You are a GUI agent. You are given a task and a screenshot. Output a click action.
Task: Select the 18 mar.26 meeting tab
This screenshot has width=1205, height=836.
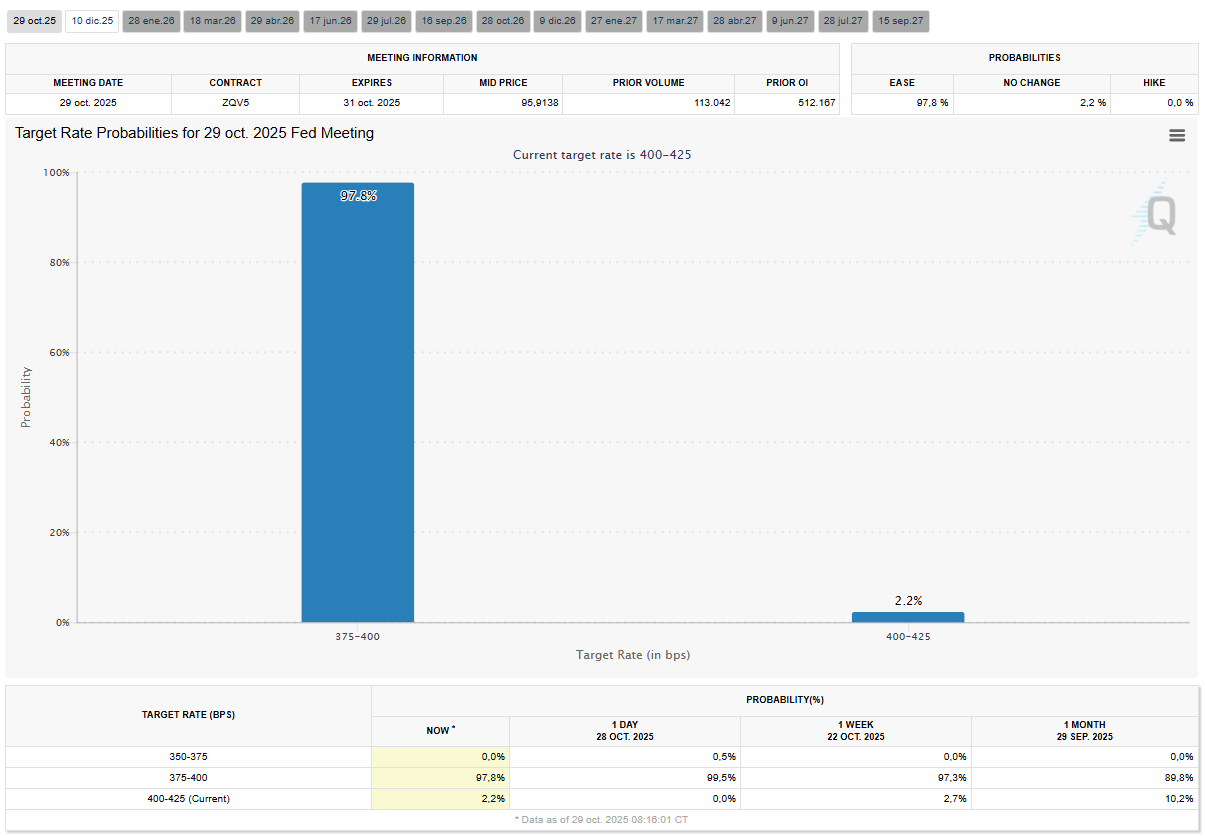click(x=212, y=21)
